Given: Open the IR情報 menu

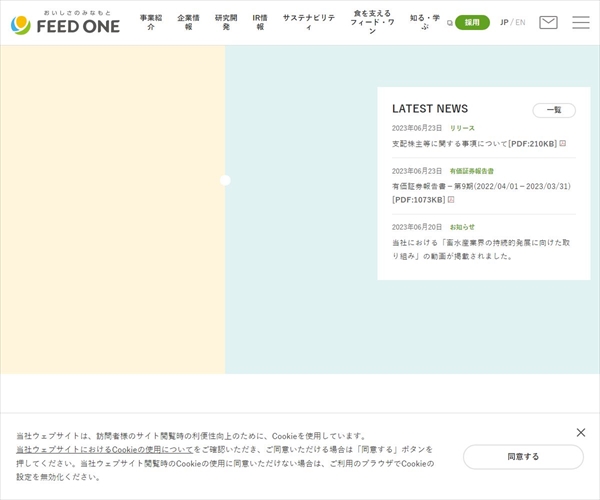Looking at the screenshot, I should coord(260,22).
